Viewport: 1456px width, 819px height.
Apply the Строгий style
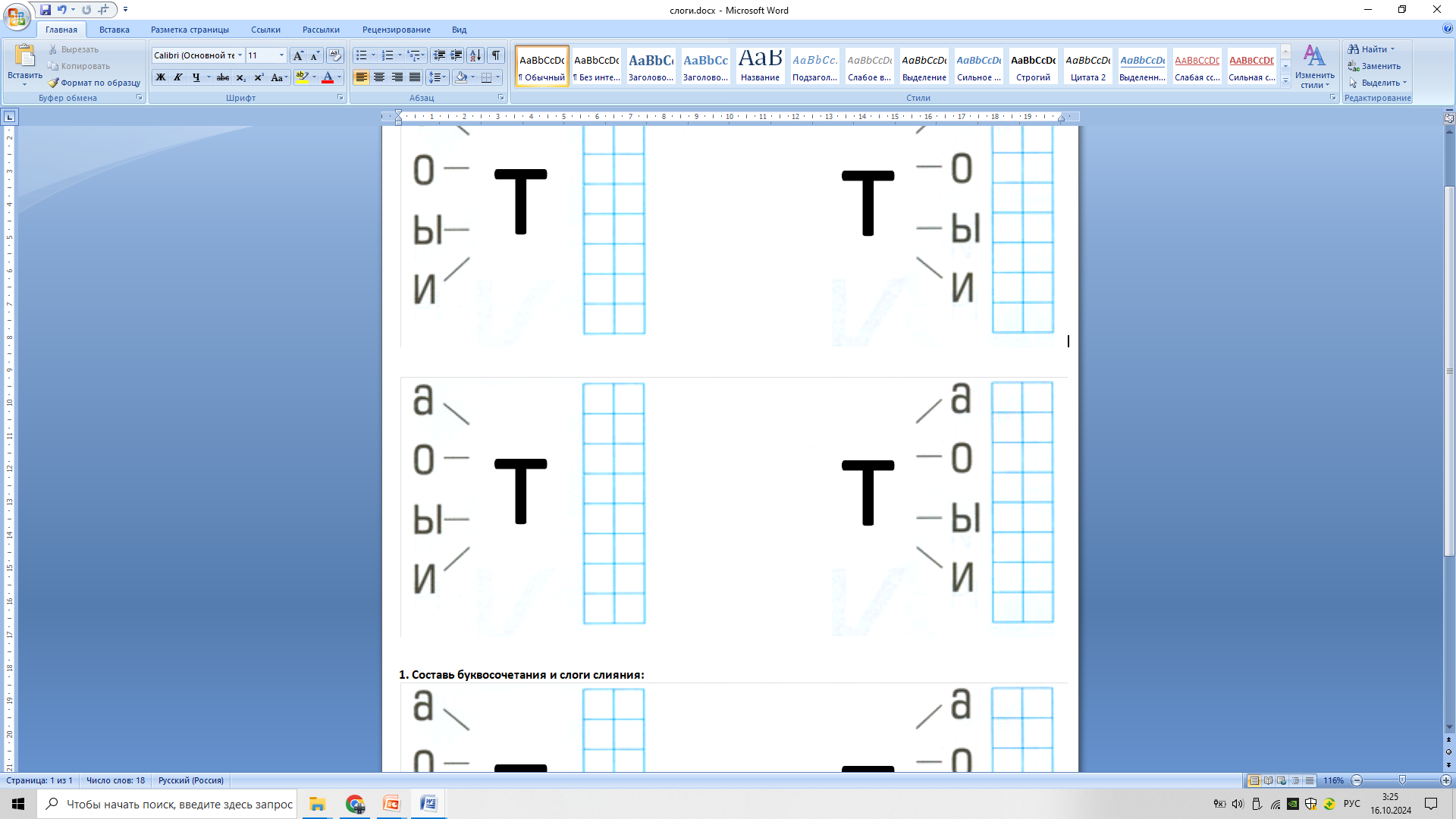tap(1034, 66)
